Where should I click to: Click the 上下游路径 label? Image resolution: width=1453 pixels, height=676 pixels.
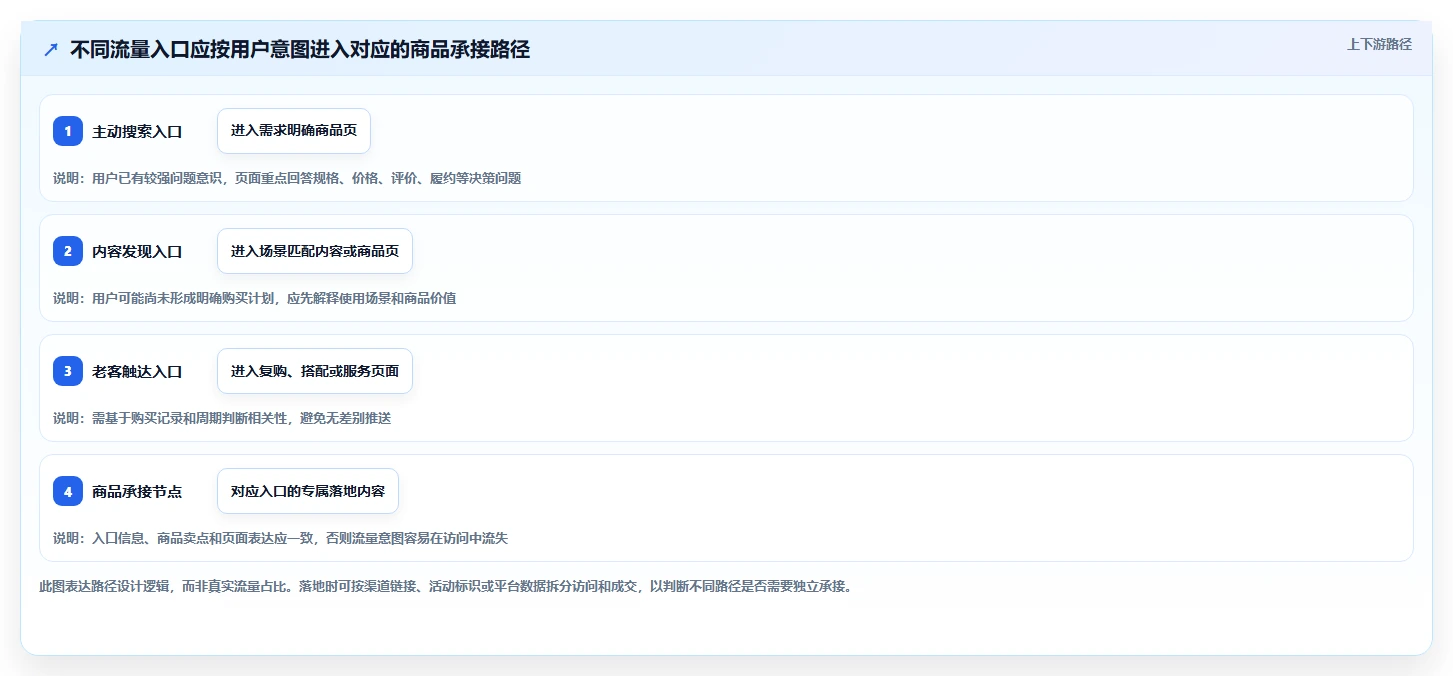pyautogui.click(x=1379, y=44)
